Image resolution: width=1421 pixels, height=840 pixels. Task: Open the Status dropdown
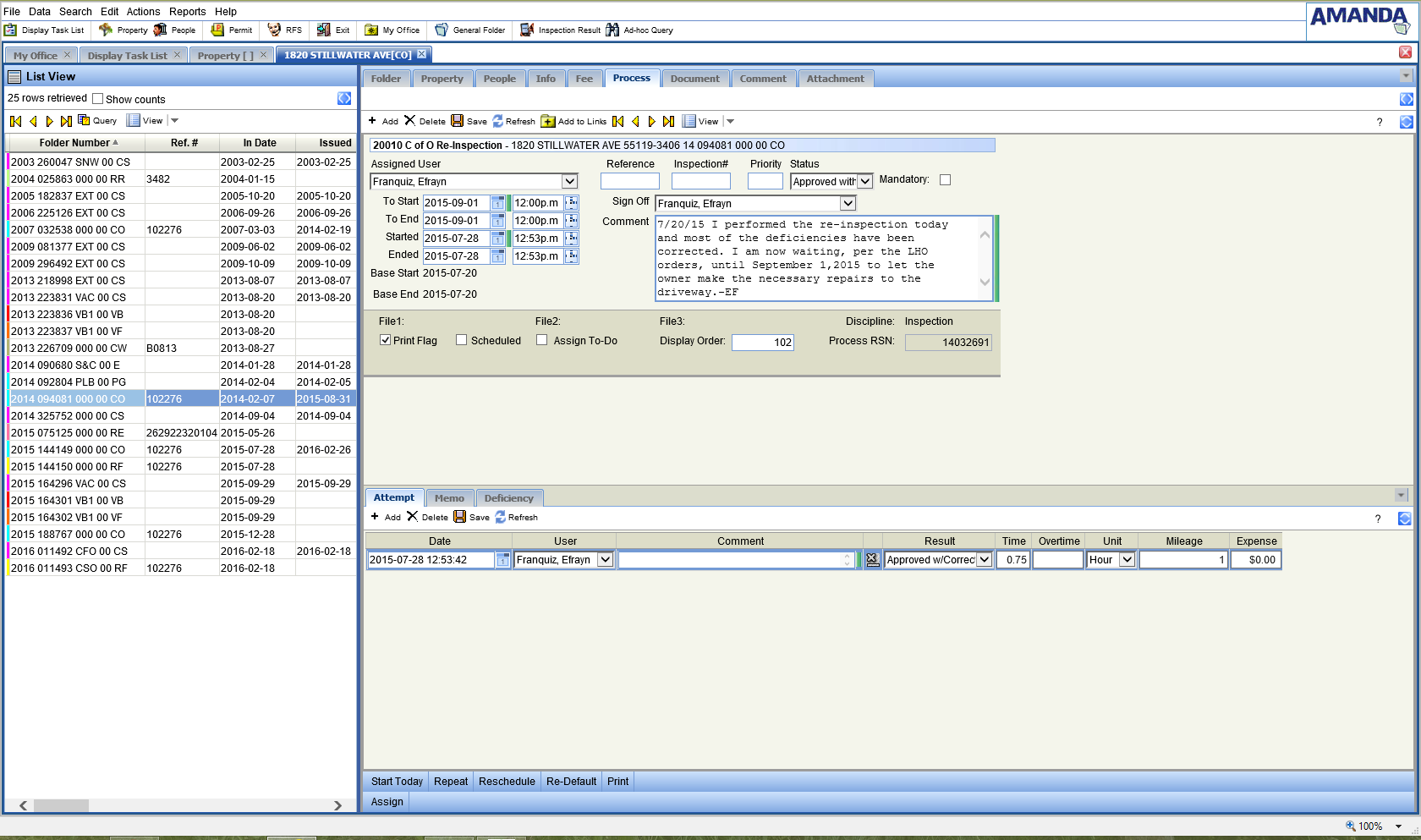coord(864,181)
